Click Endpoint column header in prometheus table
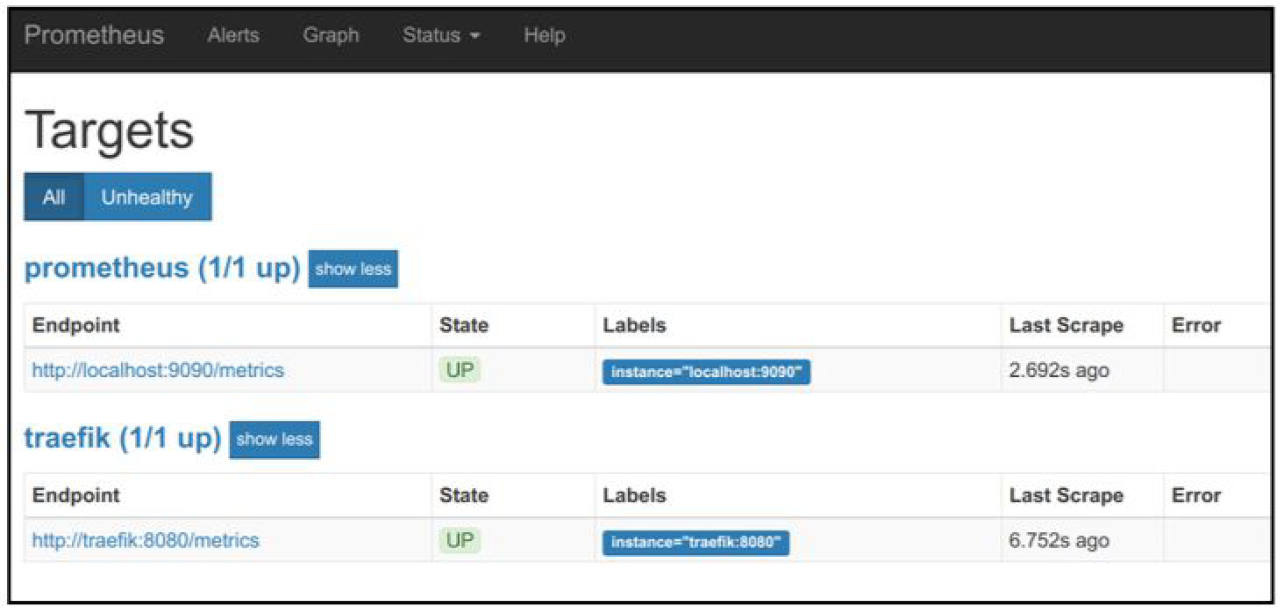This screenshot has width=1280, height=615. [x=76, y=325]
